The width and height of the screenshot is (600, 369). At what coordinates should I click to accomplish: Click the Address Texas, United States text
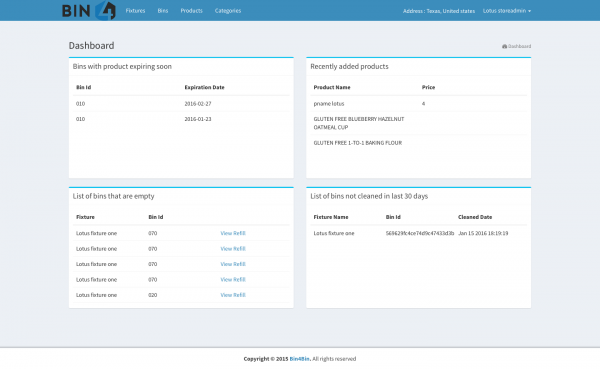(x=439, y=11)
